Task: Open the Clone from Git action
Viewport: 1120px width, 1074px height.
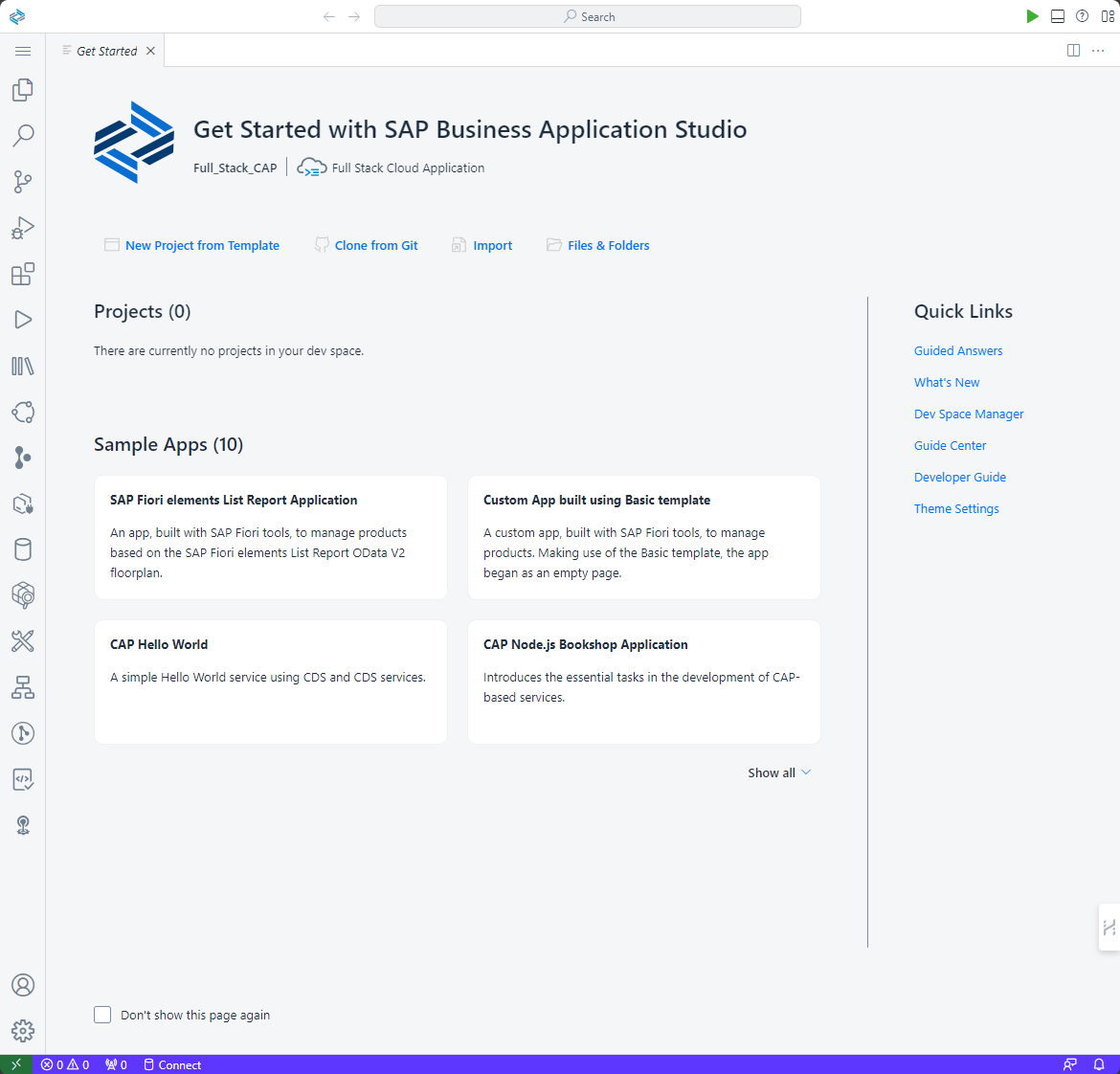Action: point(375,245)
